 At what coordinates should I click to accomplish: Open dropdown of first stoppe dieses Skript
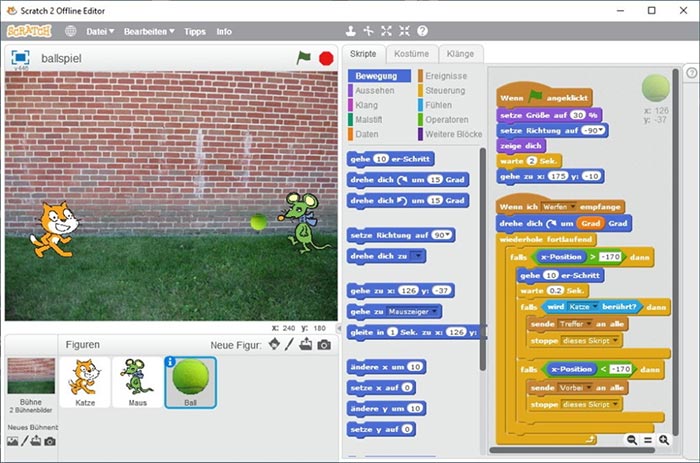click(616, 341)
